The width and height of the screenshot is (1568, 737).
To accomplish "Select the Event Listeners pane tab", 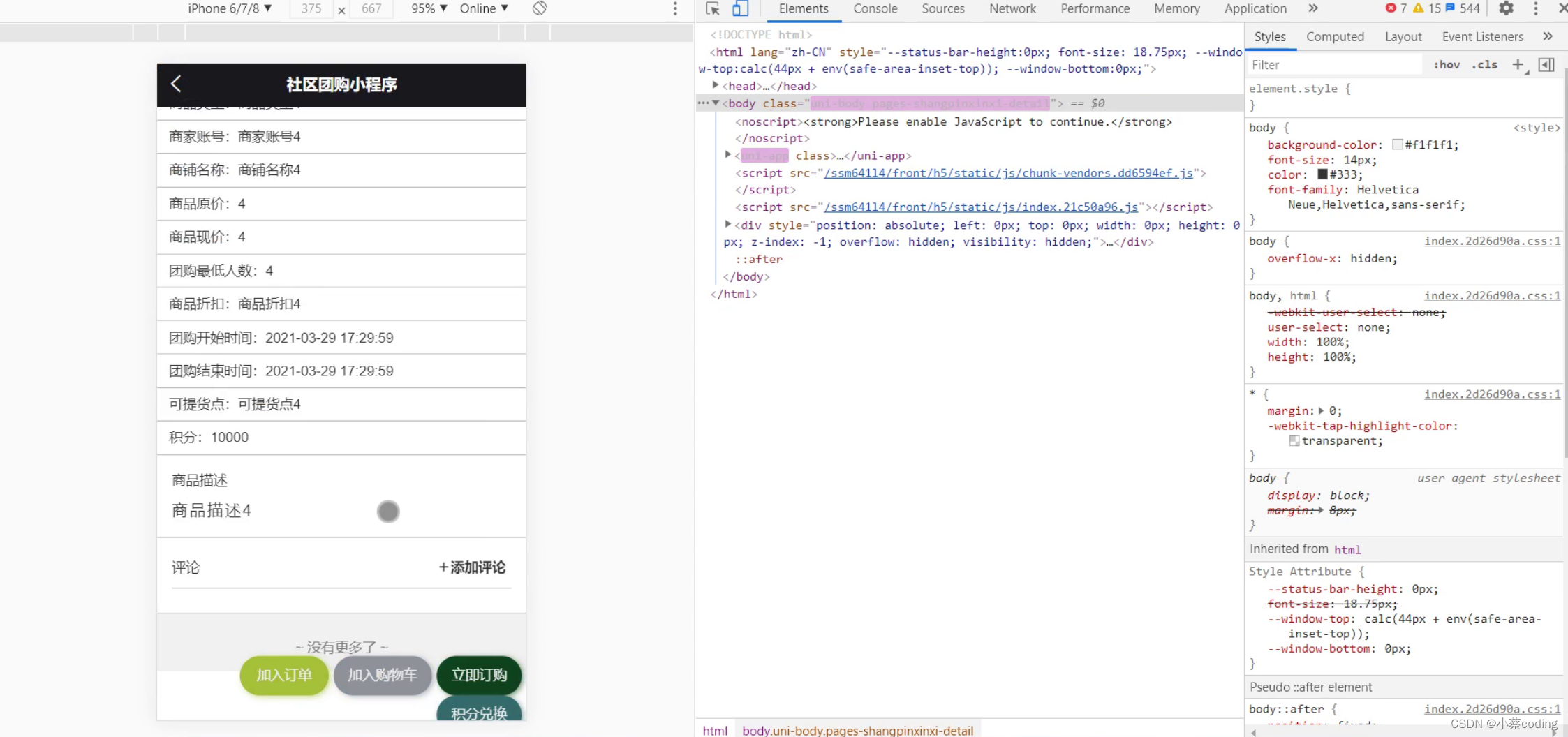I will click(1483, 37).
